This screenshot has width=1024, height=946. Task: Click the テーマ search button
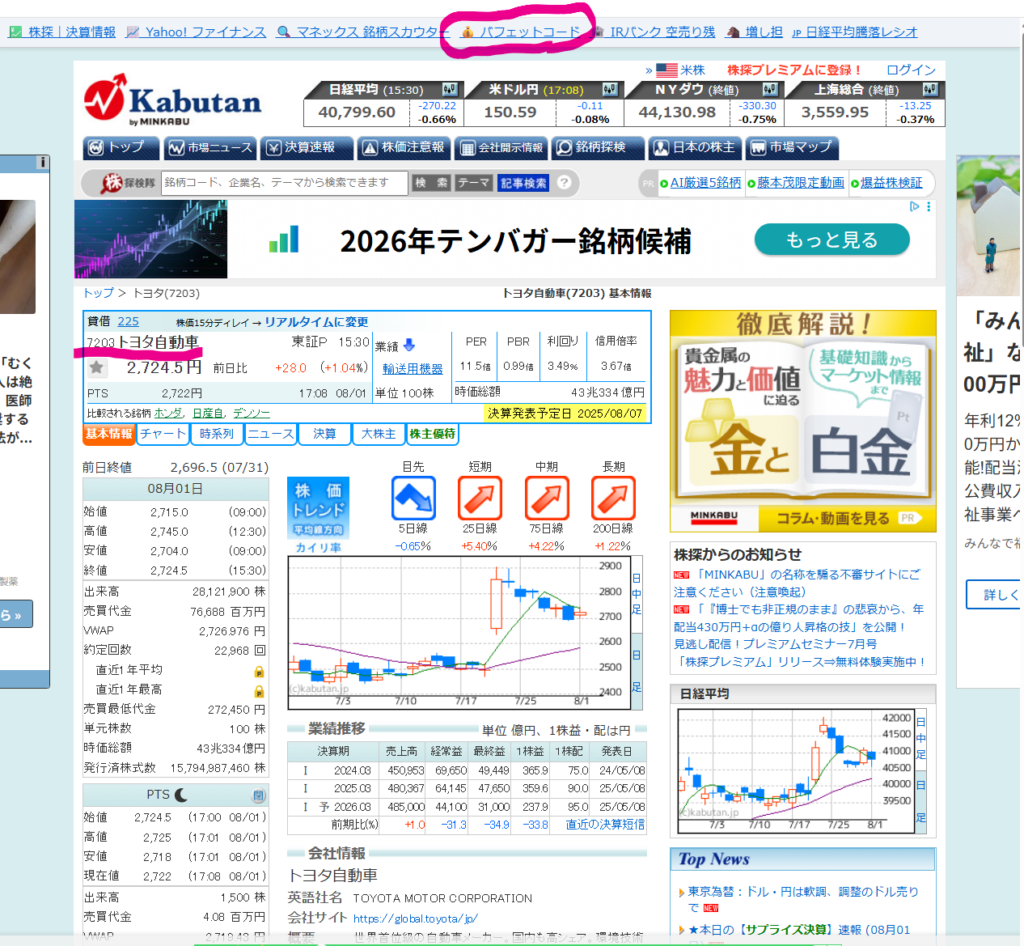pos(473,183)
